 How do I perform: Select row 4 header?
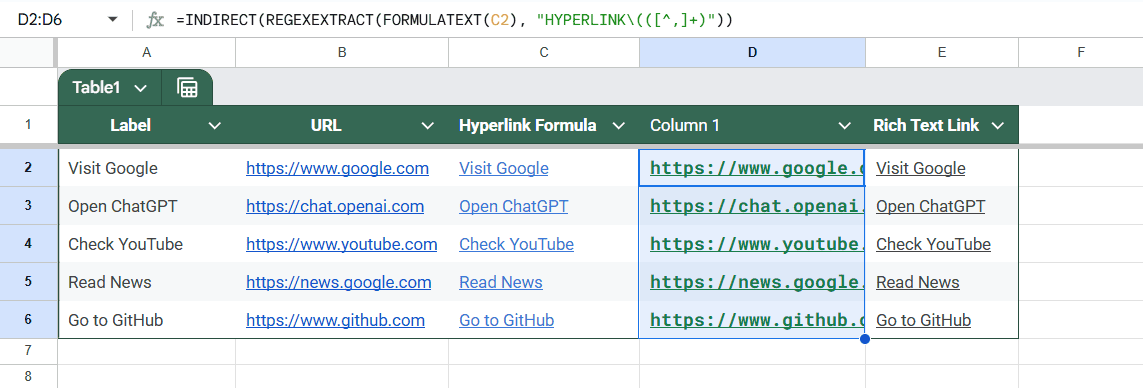click(28, 244)
